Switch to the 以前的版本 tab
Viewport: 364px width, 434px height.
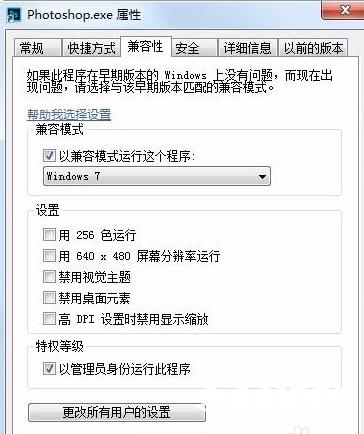tap(313, 48)
